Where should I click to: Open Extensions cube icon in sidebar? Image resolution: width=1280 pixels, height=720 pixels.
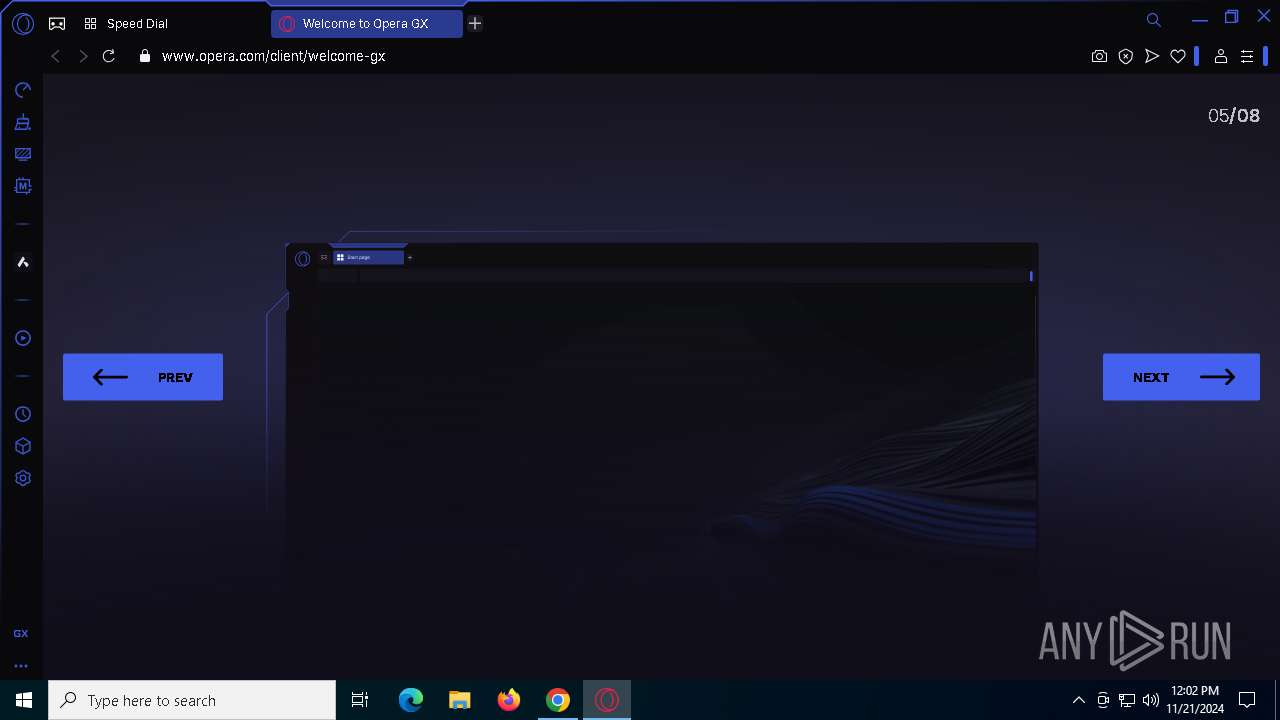[x=22, y=446]
